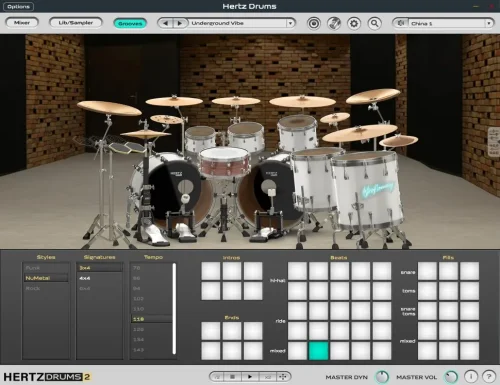This screenshot has width=500, height=385.
Task: Select tempo 143
Action: 151,350
